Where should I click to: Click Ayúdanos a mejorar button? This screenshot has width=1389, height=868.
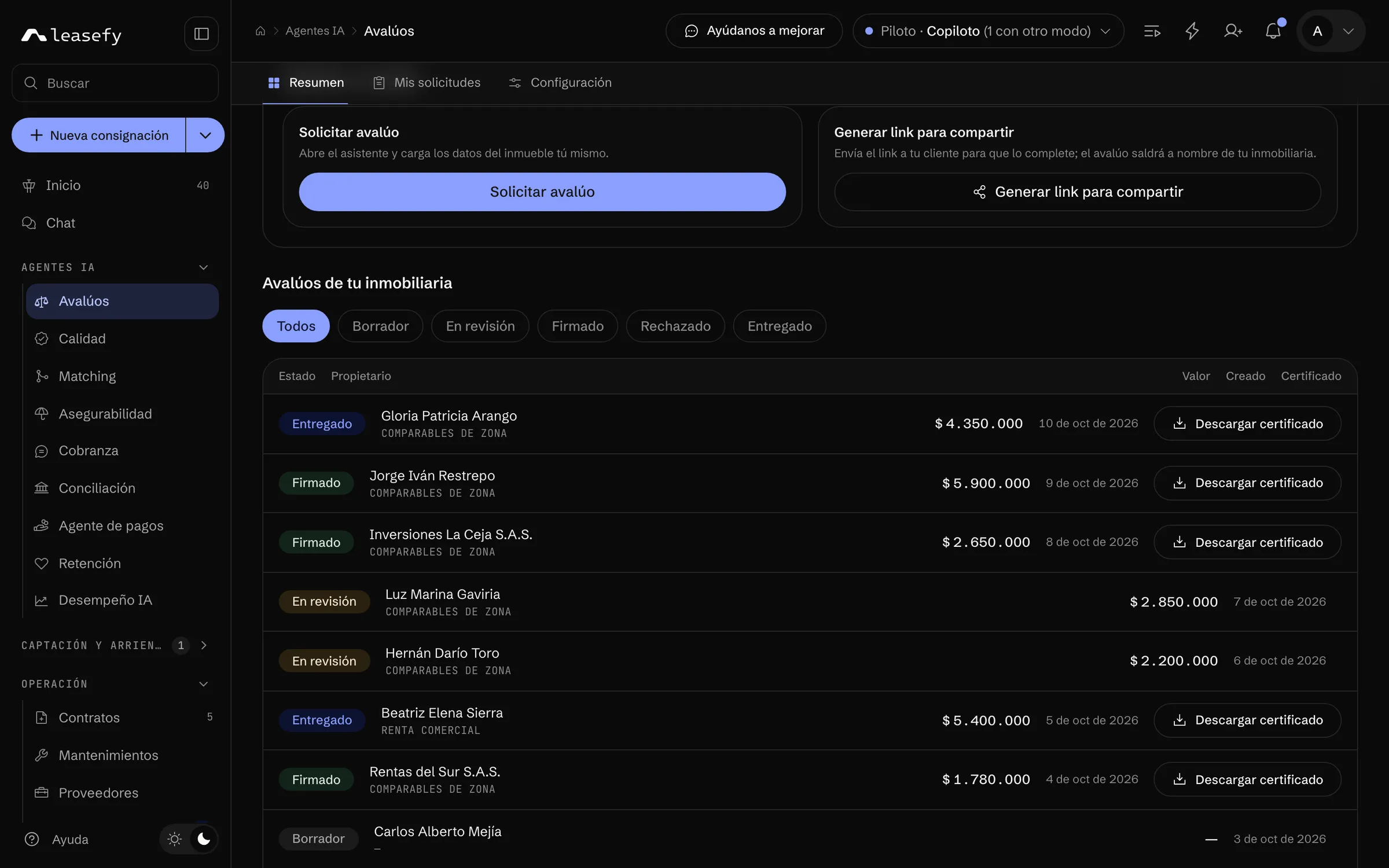tap(754, 31)
